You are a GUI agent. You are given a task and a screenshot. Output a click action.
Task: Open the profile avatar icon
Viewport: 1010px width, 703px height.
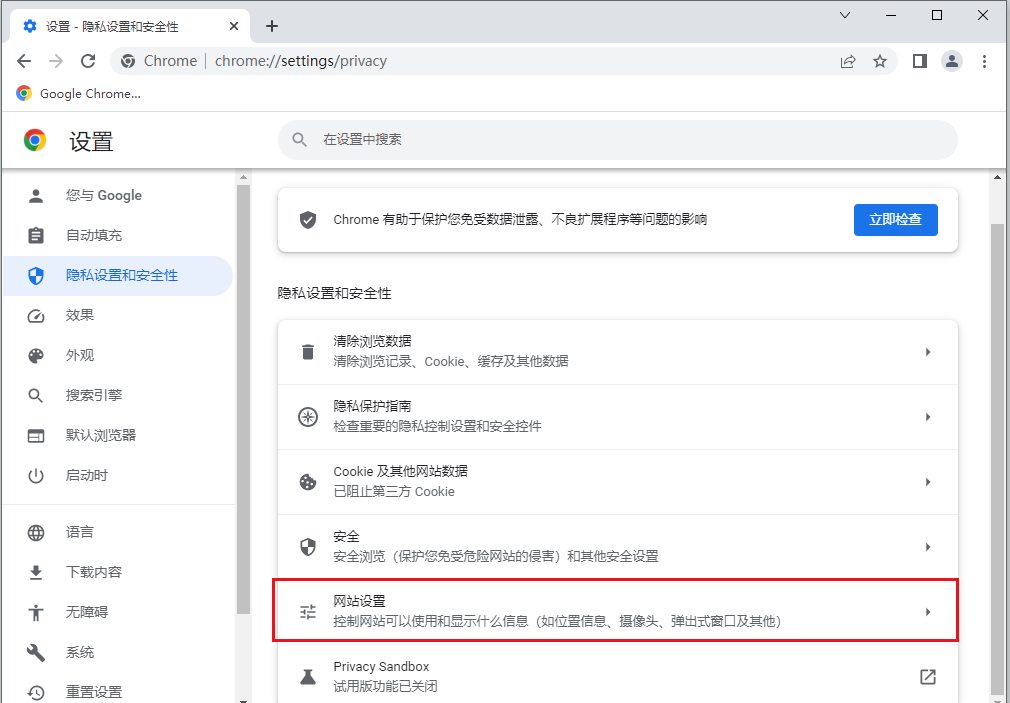point(951,61)
